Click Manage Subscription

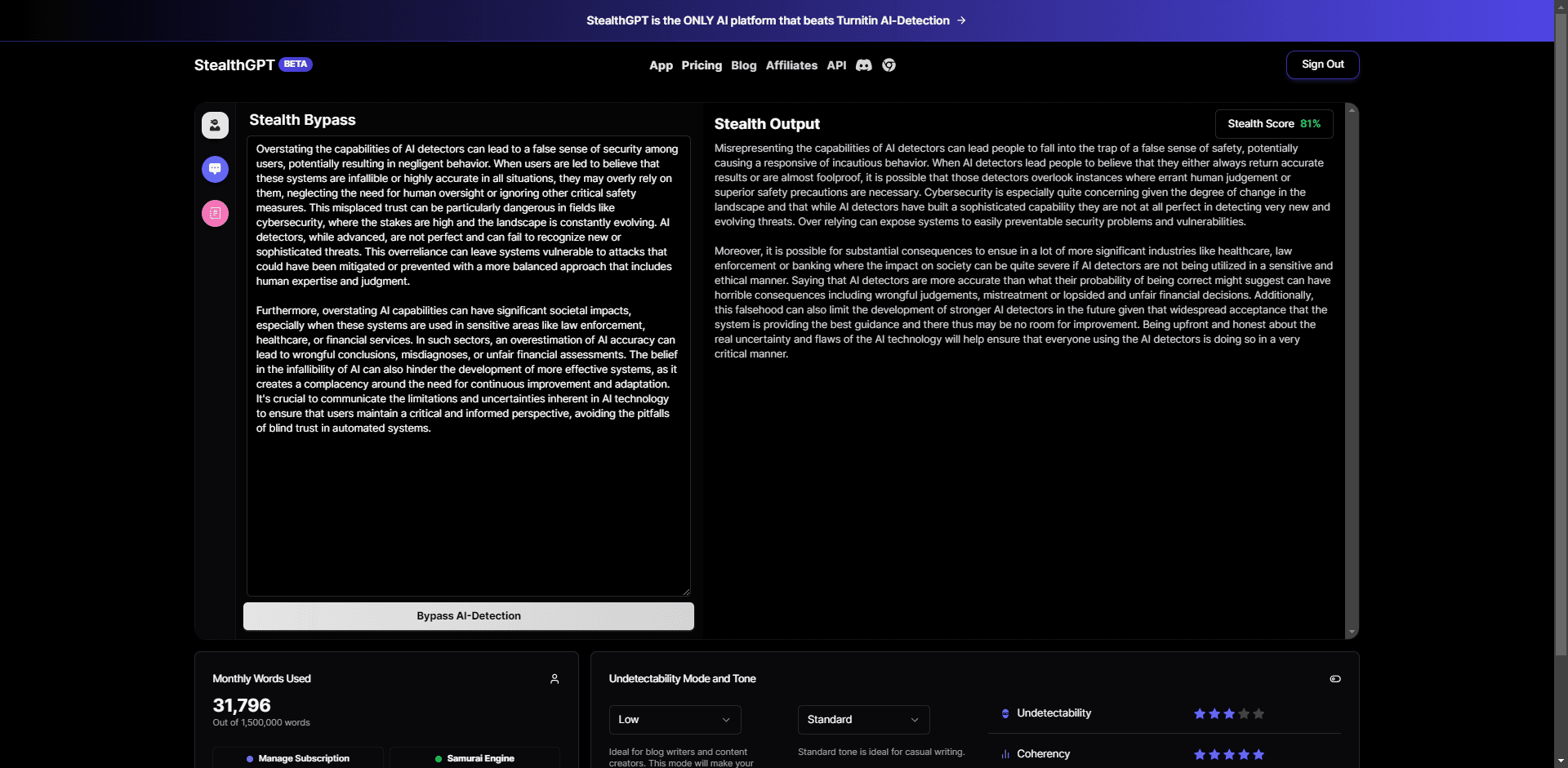click(x=298, y=758)
